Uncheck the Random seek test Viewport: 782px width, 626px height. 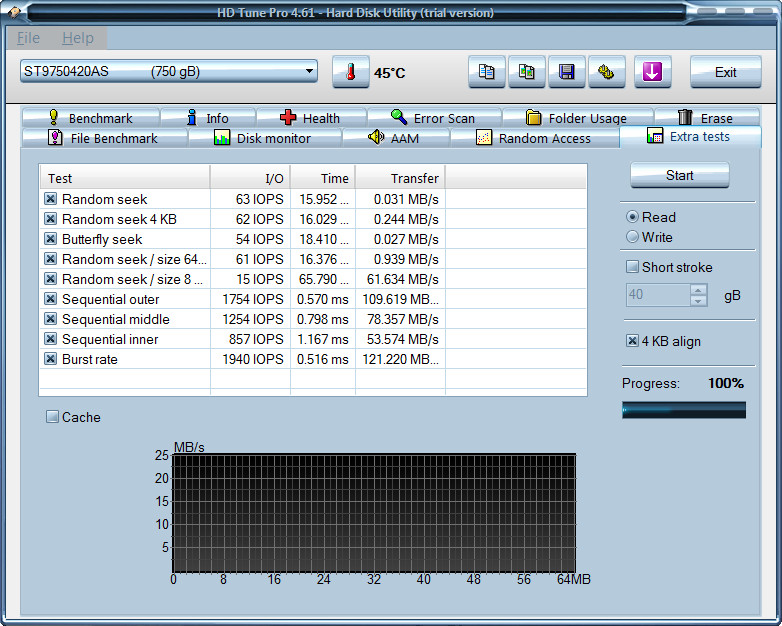(51, 199)
